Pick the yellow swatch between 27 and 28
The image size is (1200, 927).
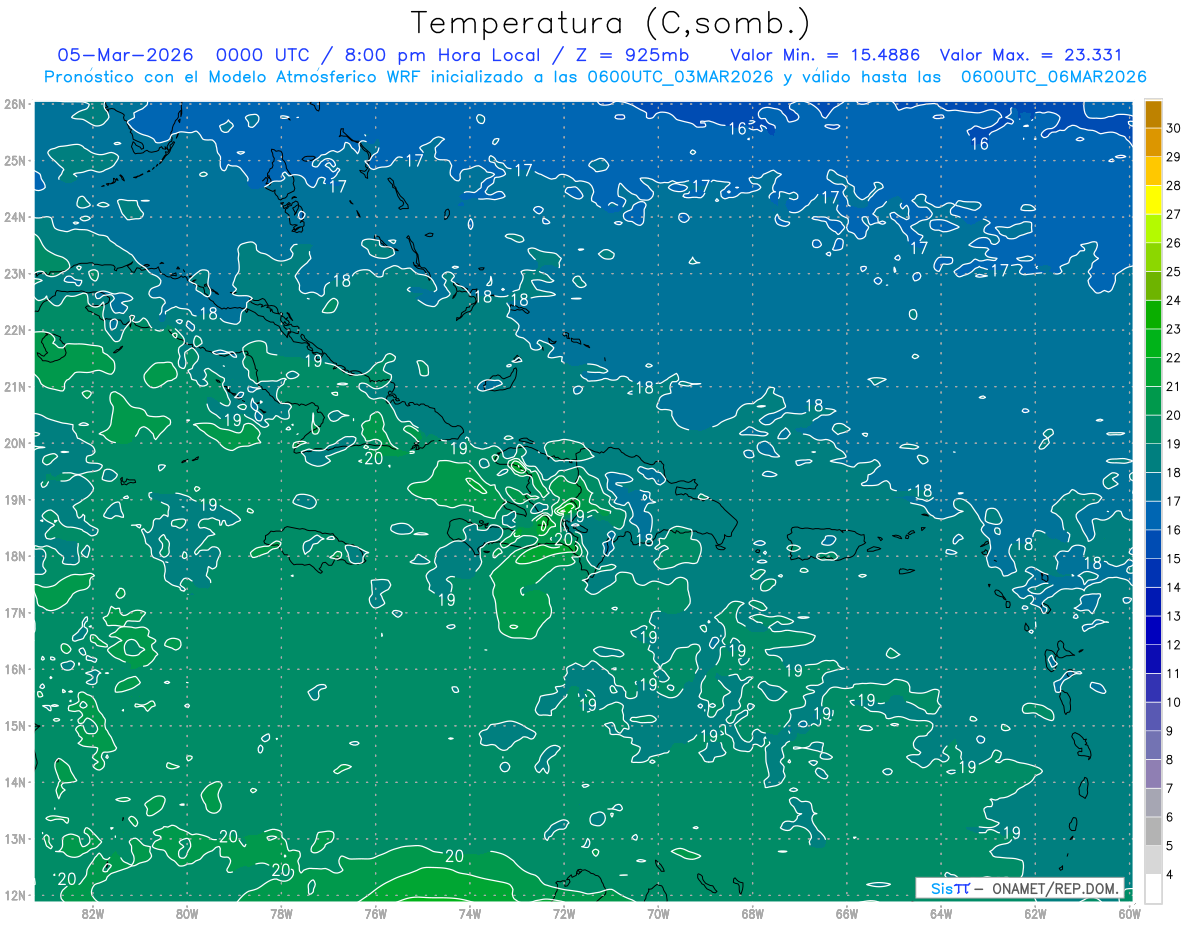[1153, 200]
